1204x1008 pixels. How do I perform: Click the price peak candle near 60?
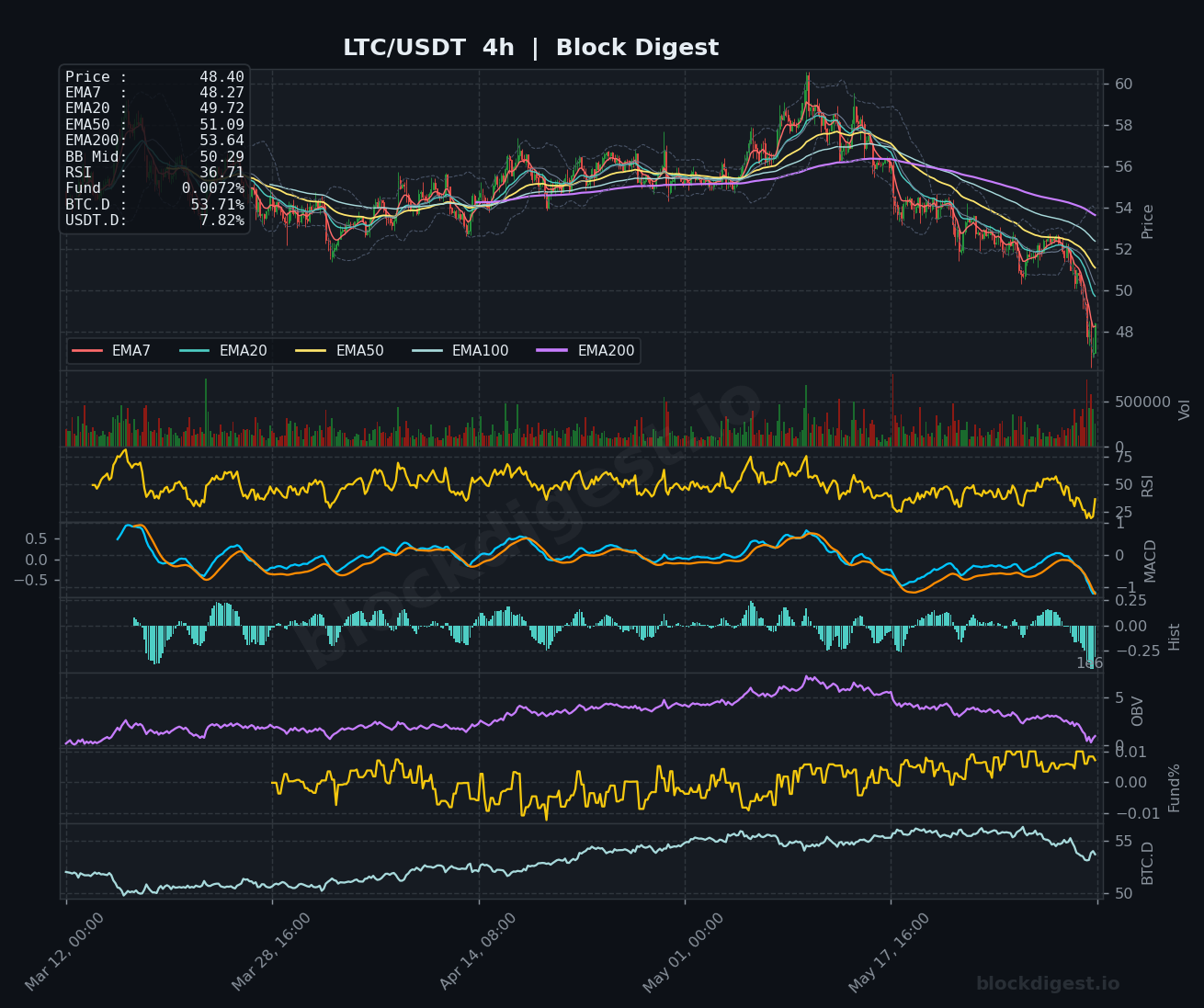point(808,92)
